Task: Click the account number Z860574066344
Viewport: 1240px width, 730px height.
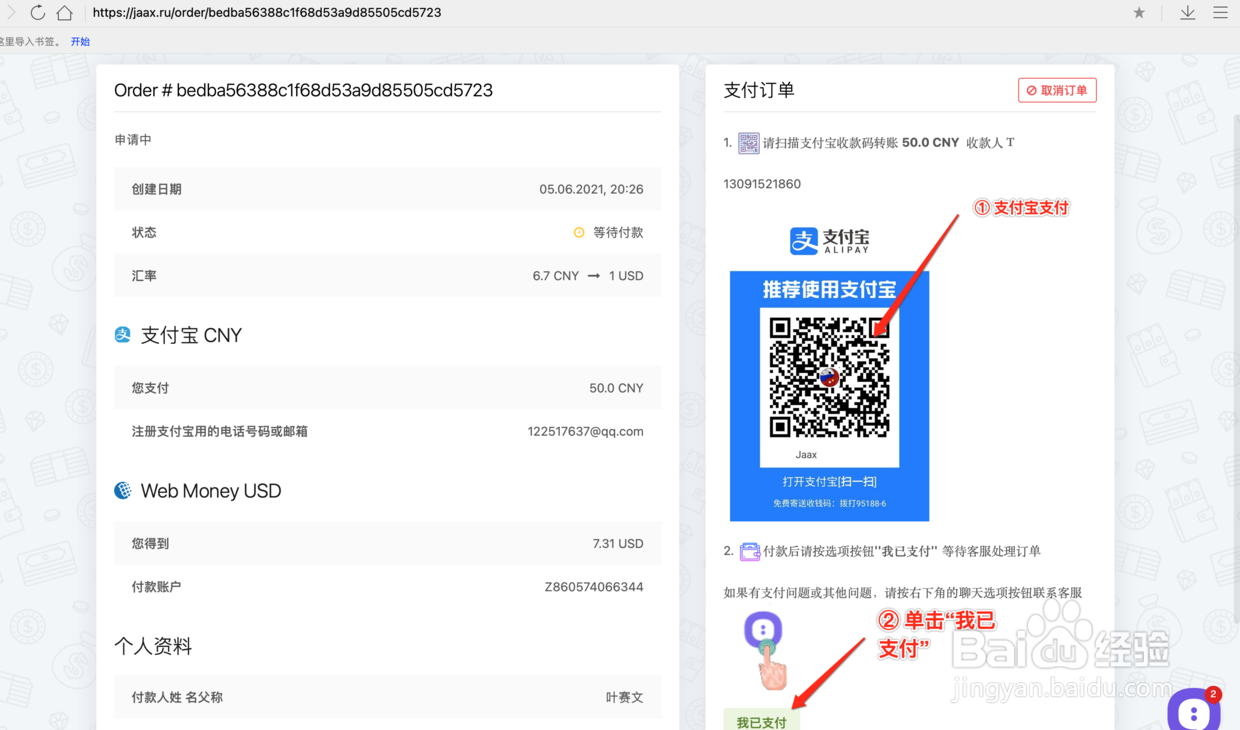Action: point(594,587)
